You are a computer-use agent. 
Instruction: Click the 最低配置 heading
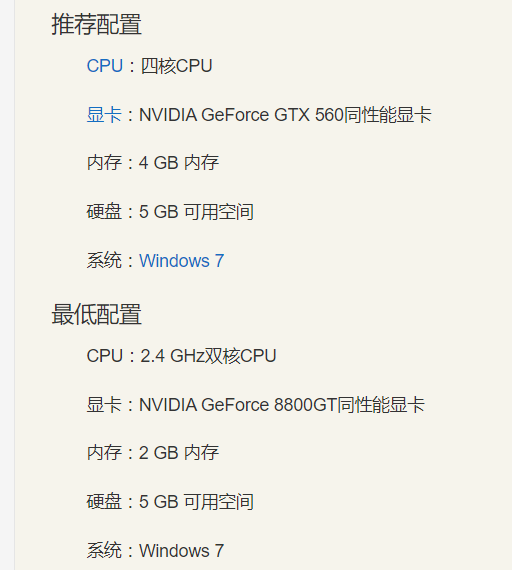[96, 314]
